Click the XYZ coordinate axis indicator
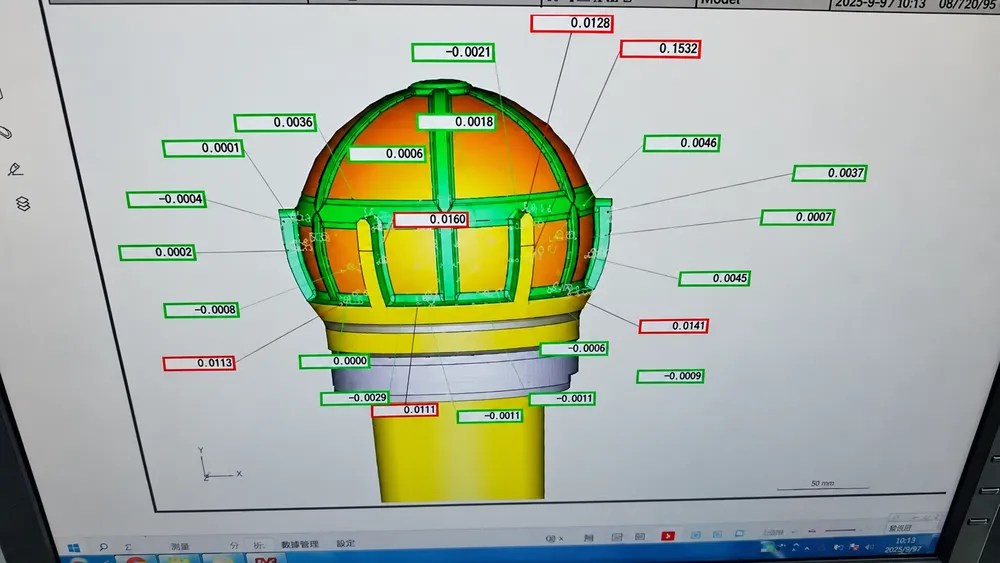1000x563 pixels. 220,465
